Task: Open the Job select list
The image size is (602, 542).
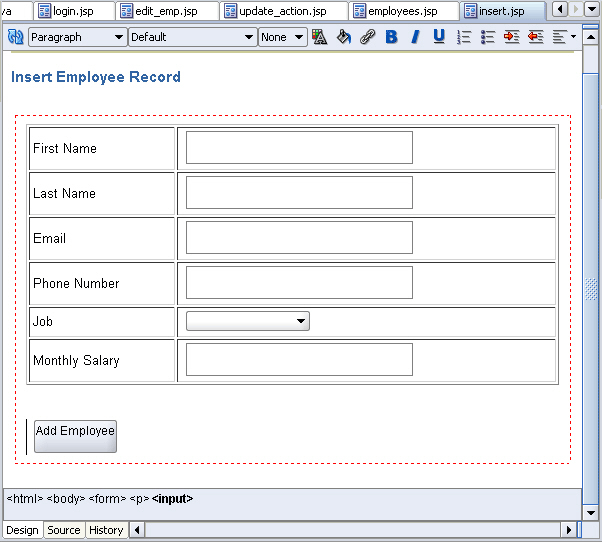Action: pyautogui.click(x=247, y=321)
